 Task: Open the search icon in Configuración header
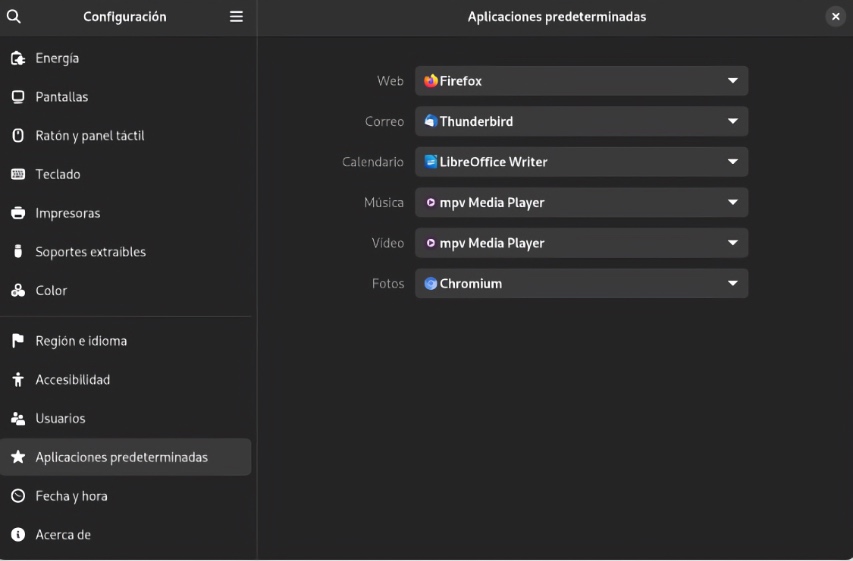pos(14,16)
